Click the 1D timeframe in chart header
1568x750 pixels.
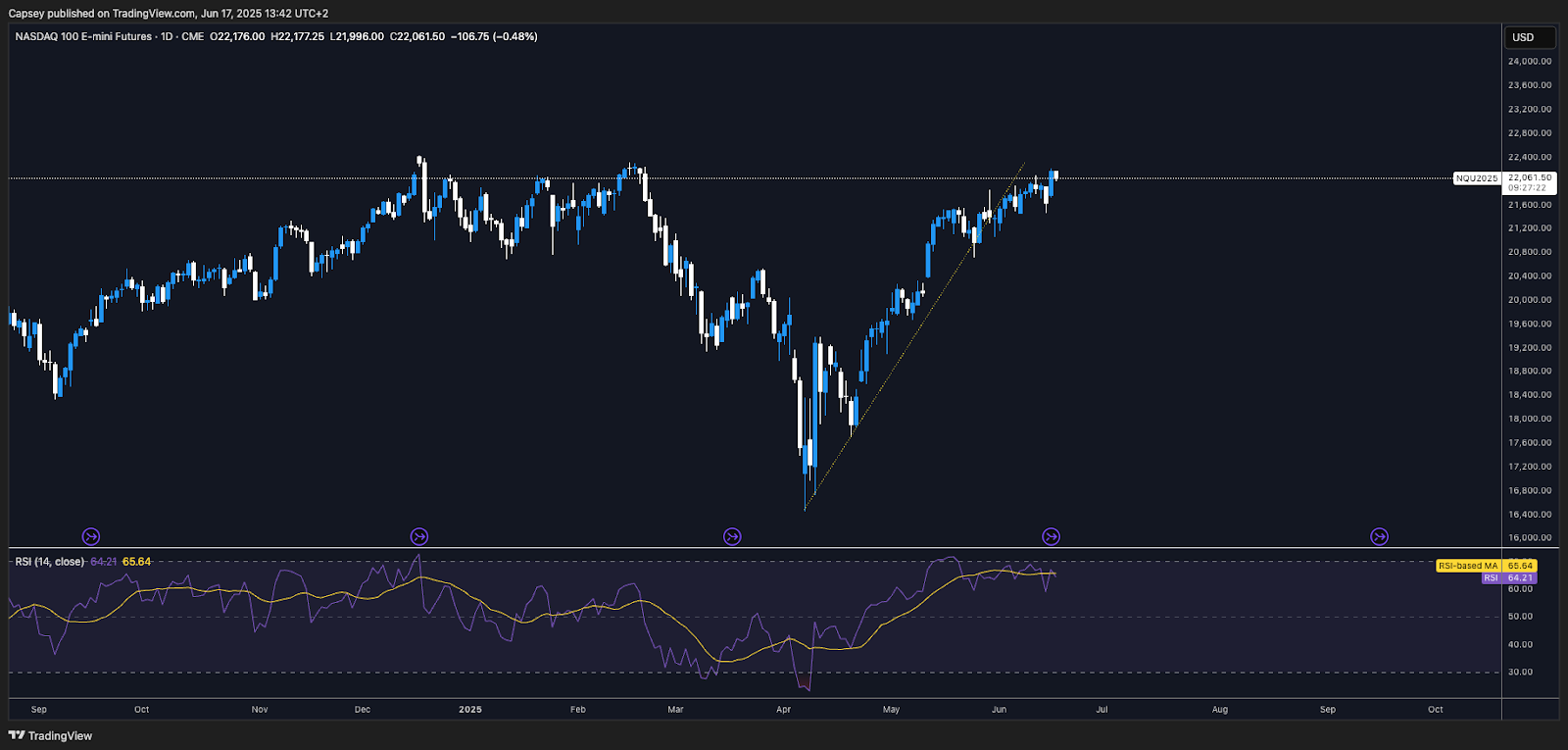tap(167, 36)
